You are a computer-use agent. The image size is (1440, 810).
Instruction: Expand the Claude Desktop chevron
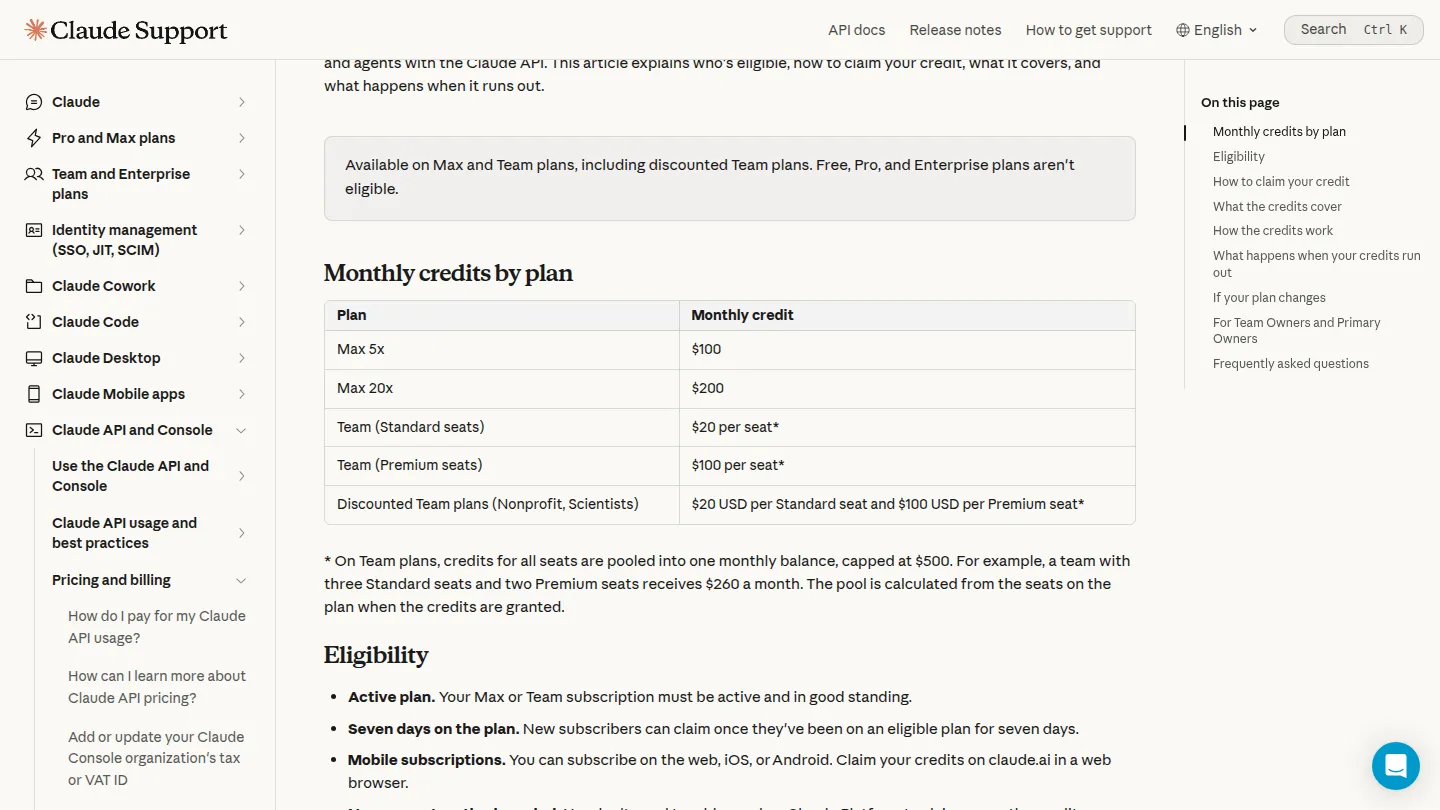coord(242,358)
